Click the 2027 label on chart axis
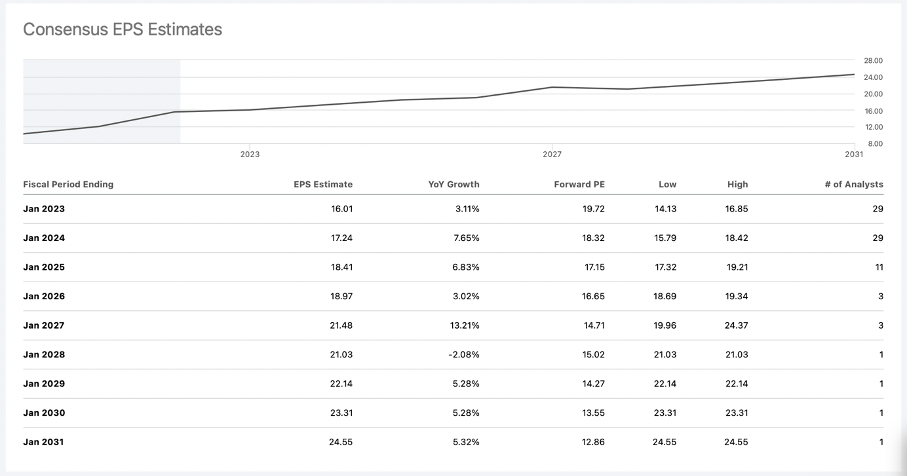908x476 pixels. click(552, 154)
